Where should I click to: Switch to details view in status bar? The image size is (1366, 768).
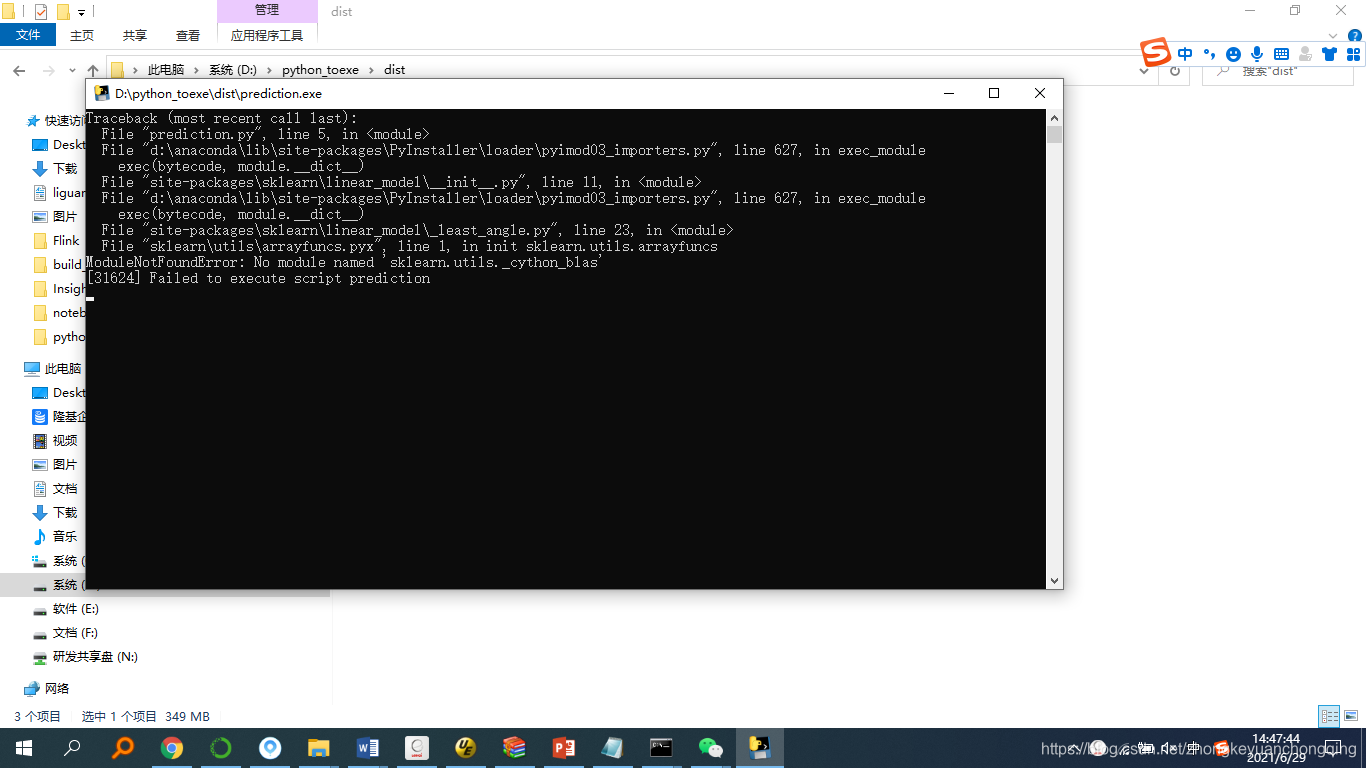(x=1330, y=716)
